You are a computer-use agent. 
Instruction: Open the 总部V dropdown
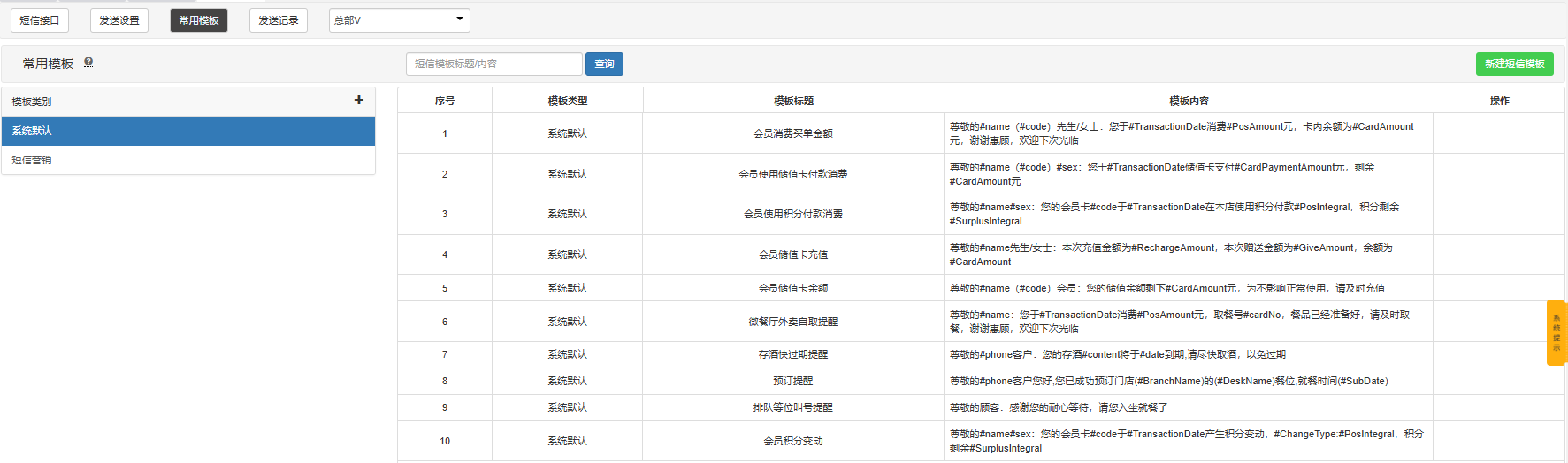(399, 20)
